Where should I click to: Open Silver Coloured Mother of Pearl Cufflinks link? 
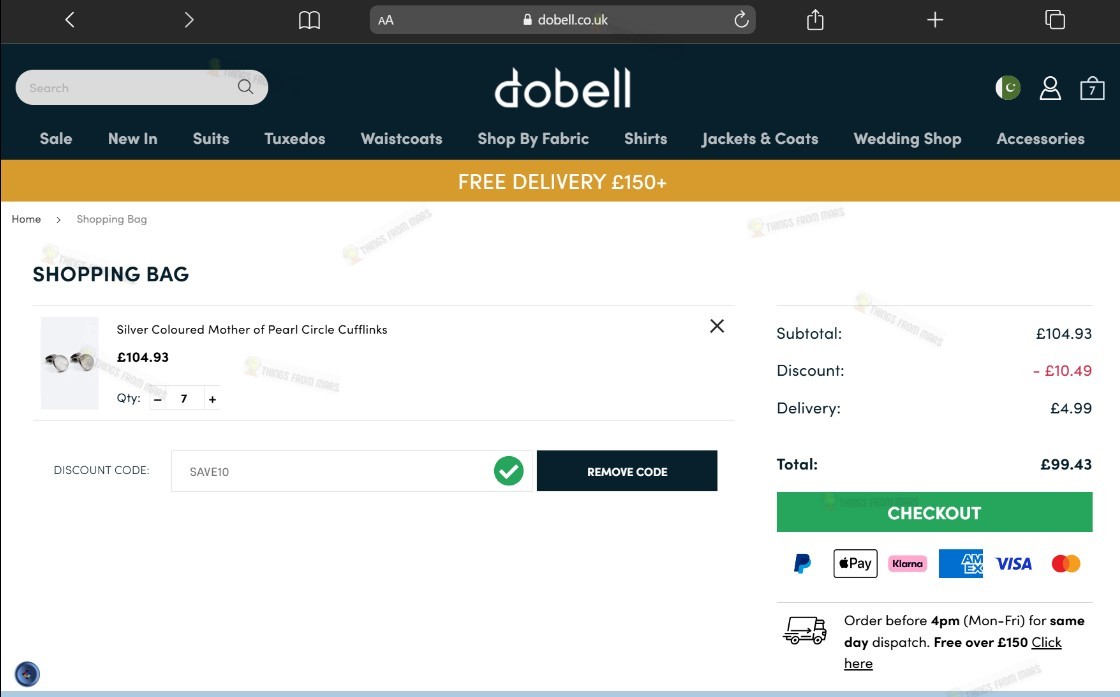click(x=251, y=329)
